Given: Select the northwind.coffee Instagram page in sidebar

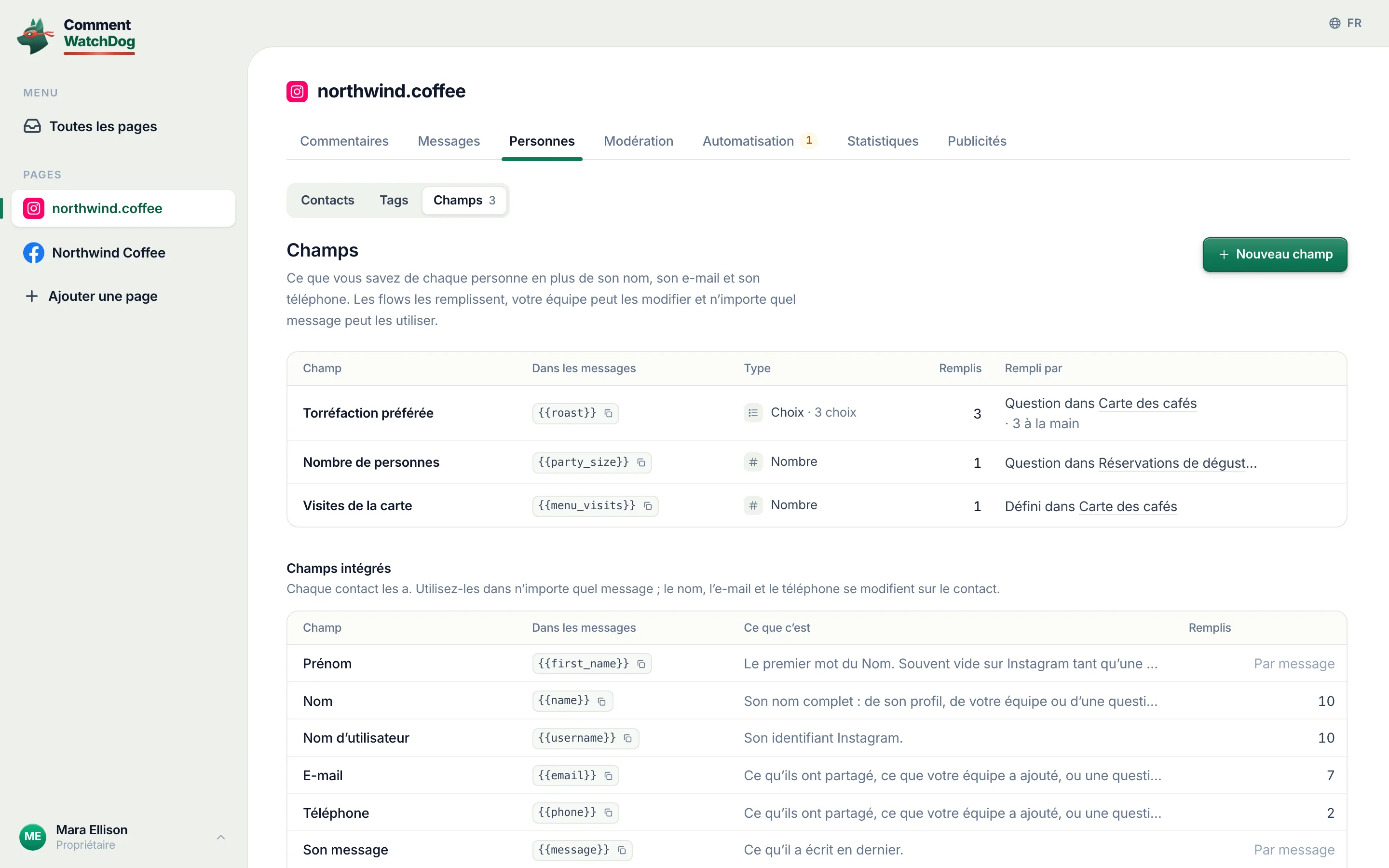Looking at the screenshot, I should [123, 208].
